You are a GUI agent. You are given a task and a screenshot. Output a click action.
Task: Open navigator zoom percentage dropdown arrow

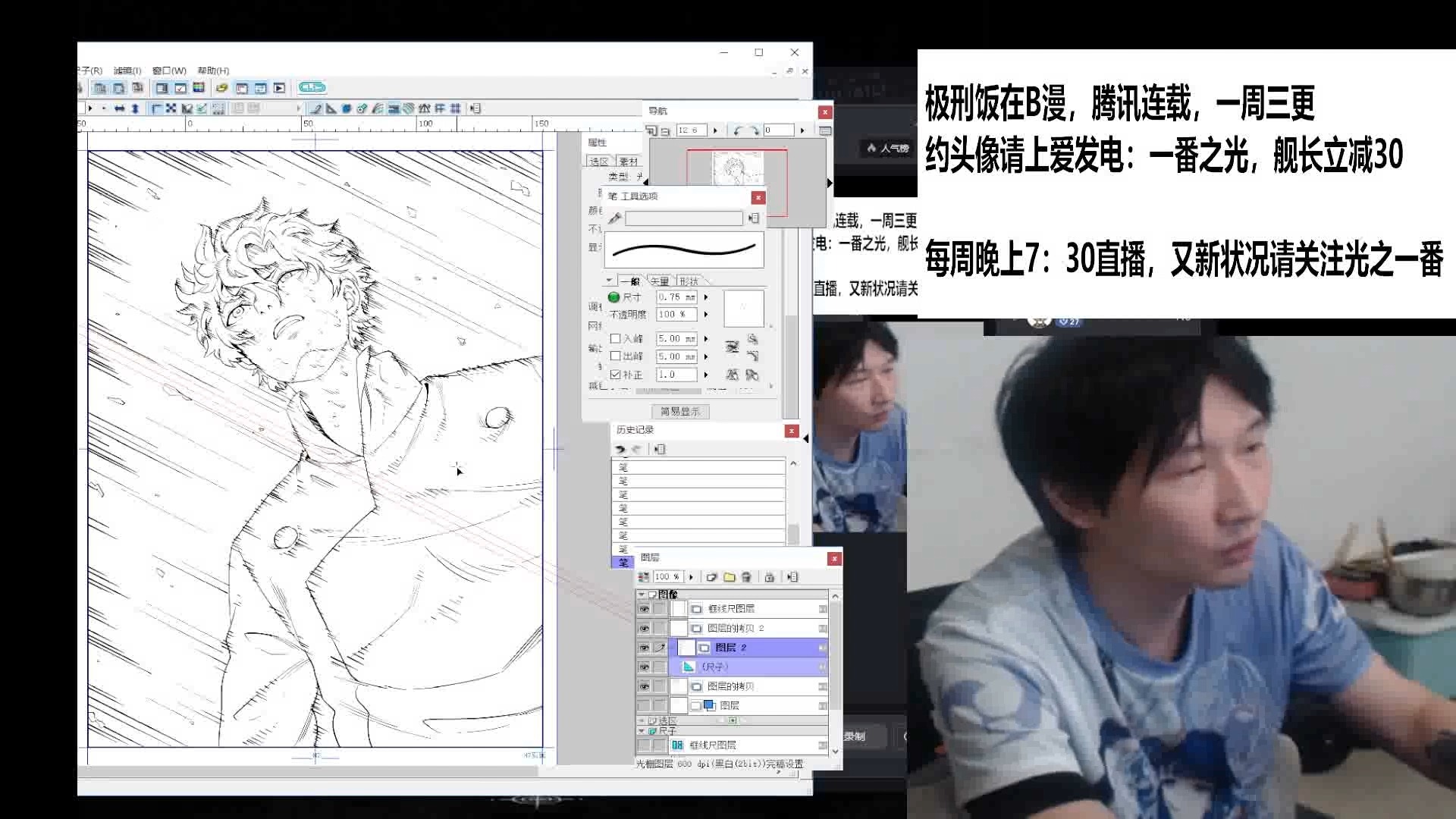click(x=715, y=130)
